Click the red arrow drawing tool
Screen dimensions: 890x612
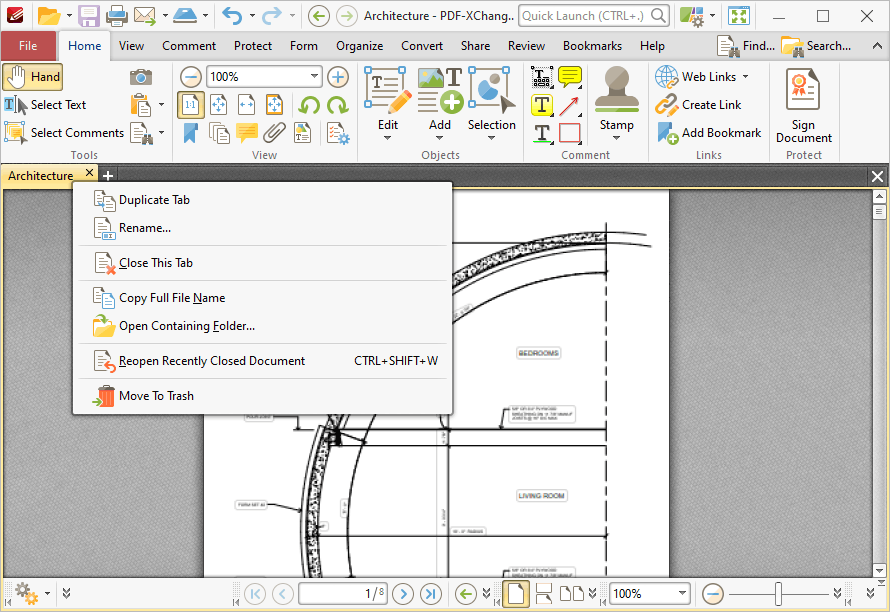click(x=570, y=105)
